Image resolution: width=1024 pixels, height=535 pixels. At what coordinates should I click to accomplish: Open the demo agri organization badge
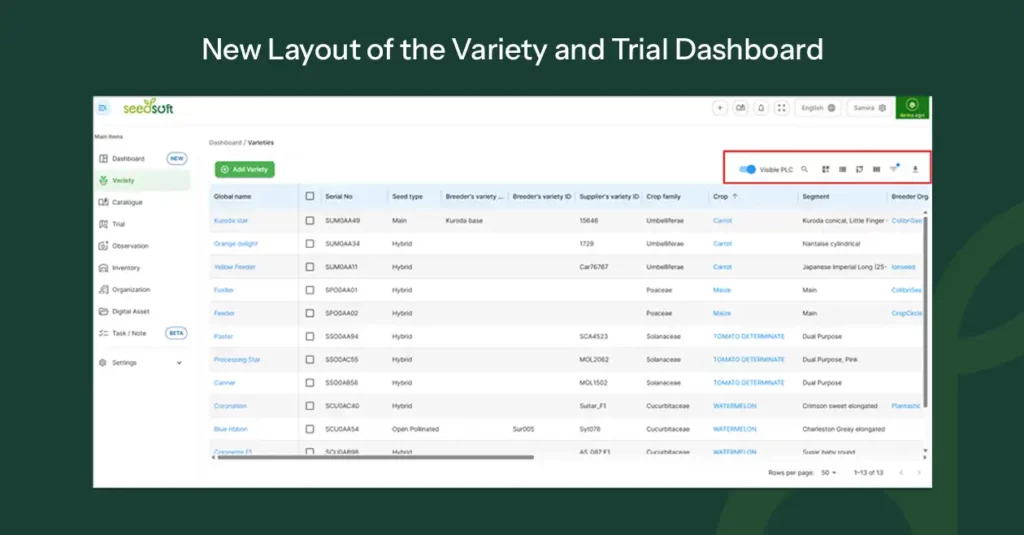(912, 108)
